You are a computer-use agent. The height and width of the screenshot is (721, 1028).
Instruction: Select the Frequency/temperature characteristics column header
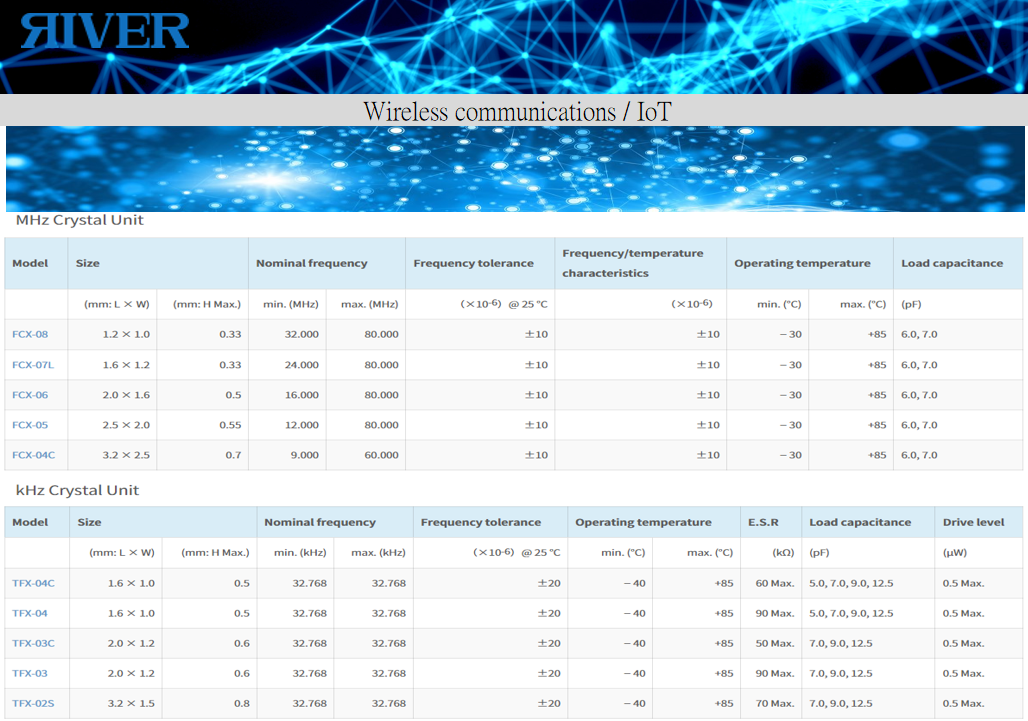point(632,263)
